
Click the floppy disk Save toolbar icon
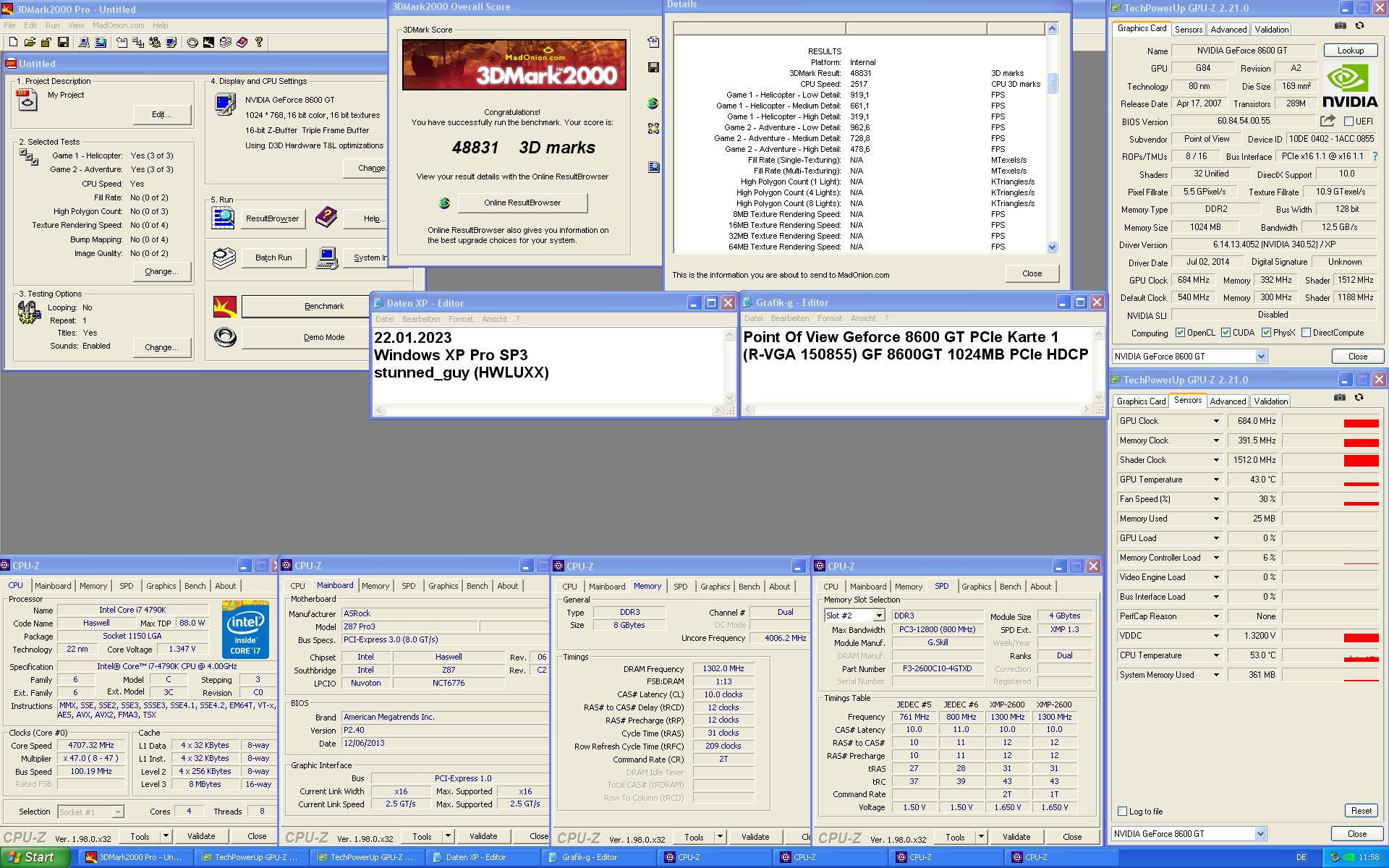tap(63, 42)
